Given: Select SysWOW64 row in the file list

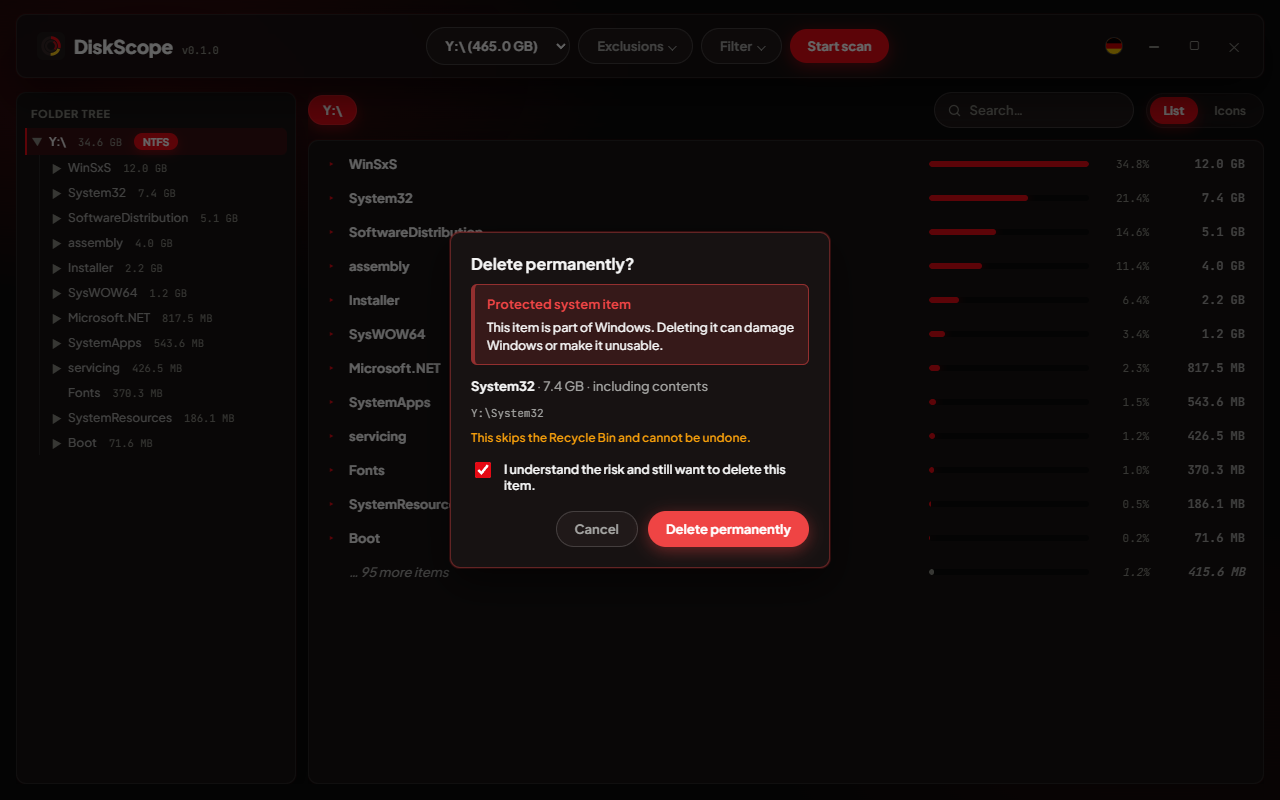Looking at the screenshot, I should point(786,334).
